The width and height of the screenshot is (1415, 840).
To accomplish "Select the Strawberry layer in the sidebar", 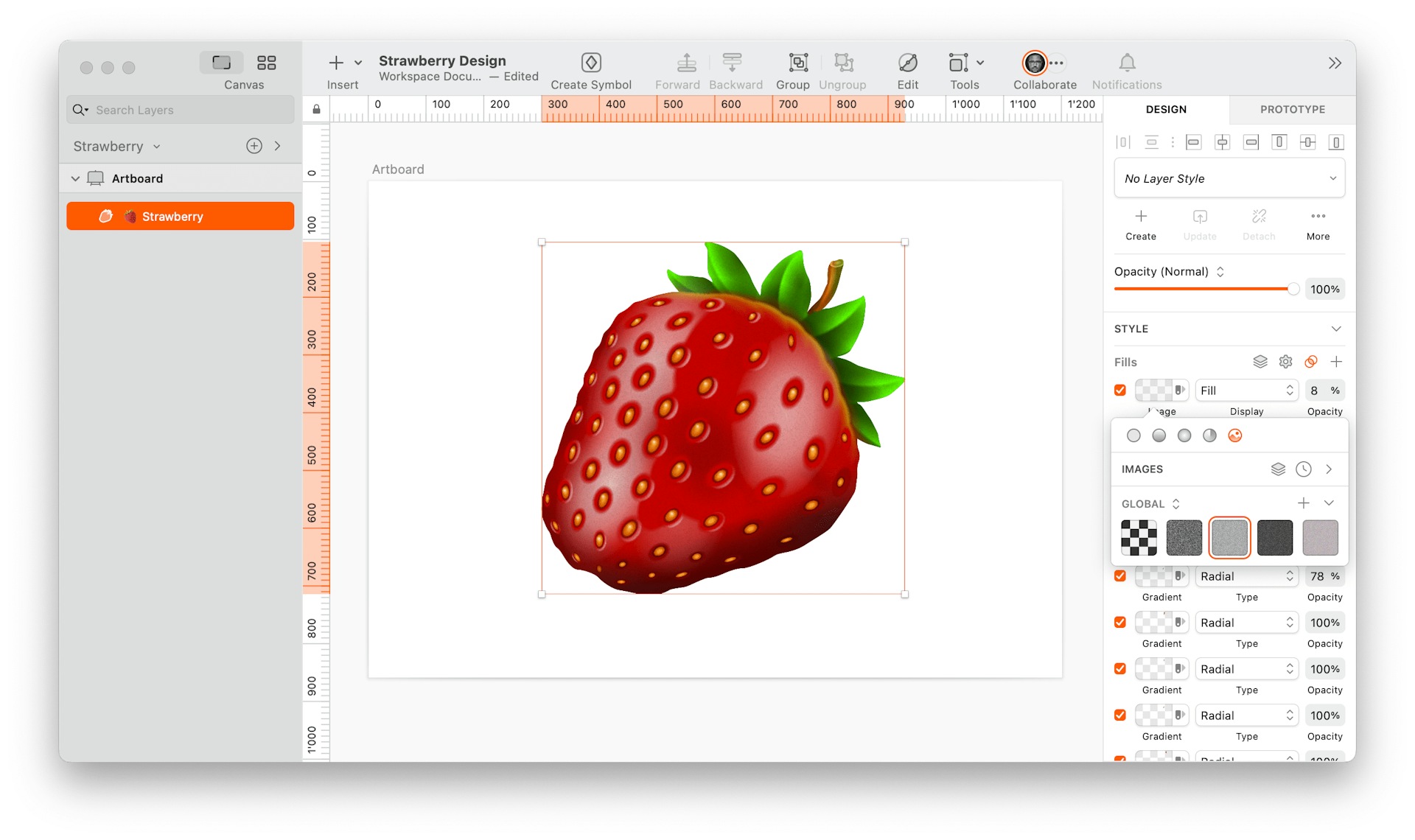I will 180,216.
